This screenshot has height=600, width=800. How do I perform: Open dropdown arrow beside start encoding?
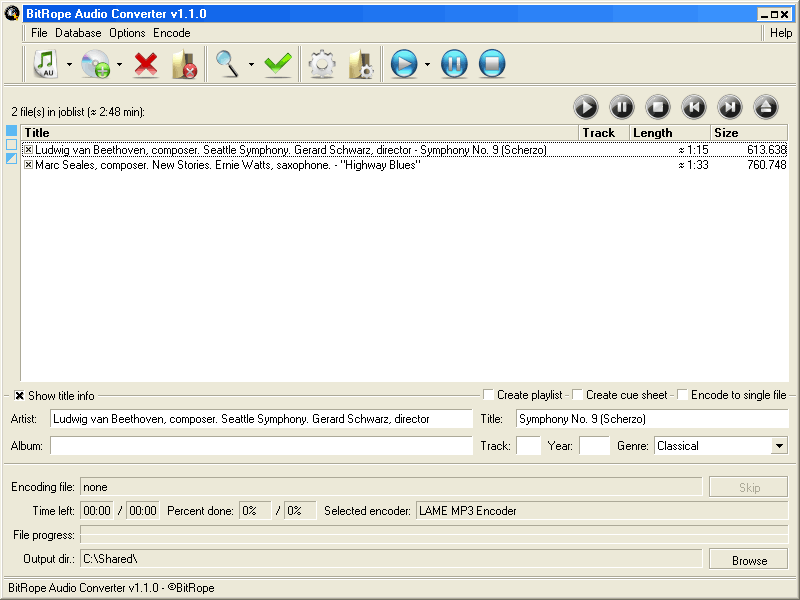[427, 65]
